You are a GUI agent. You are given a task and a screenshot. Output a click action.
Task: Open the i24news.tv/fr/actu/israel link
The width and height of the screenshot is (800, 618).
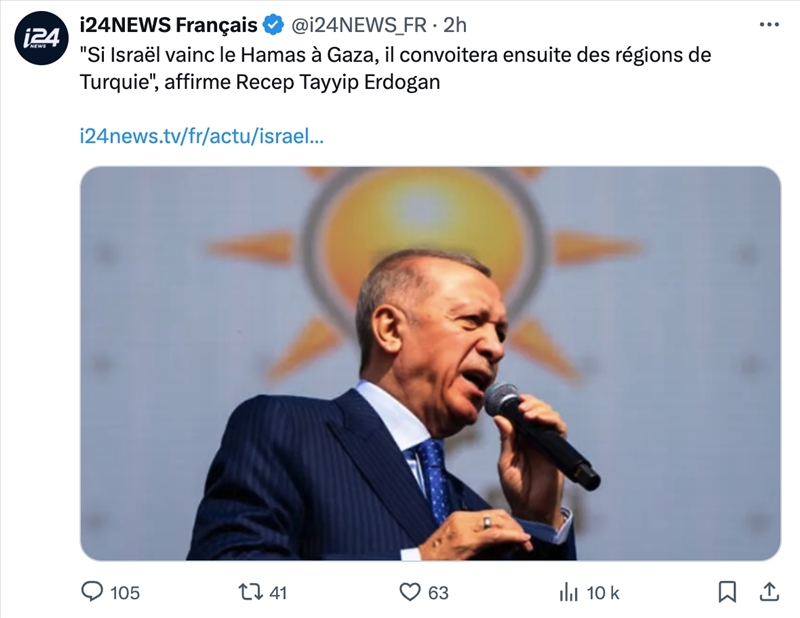pyautogui.click(x=202, y=136)
